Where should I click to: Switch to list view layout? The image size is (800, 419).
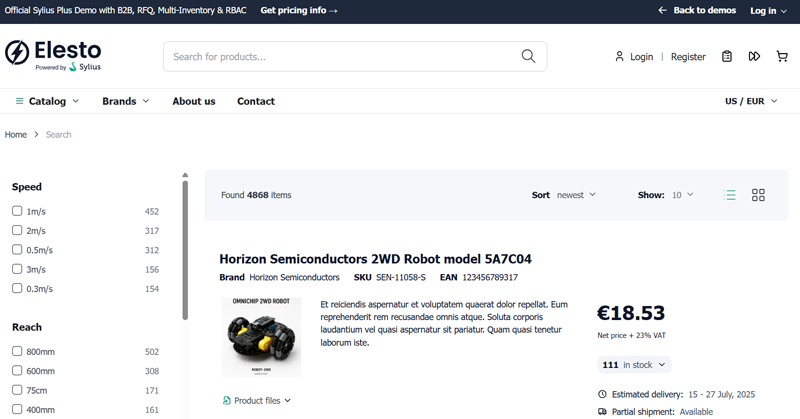coord(730,195)
